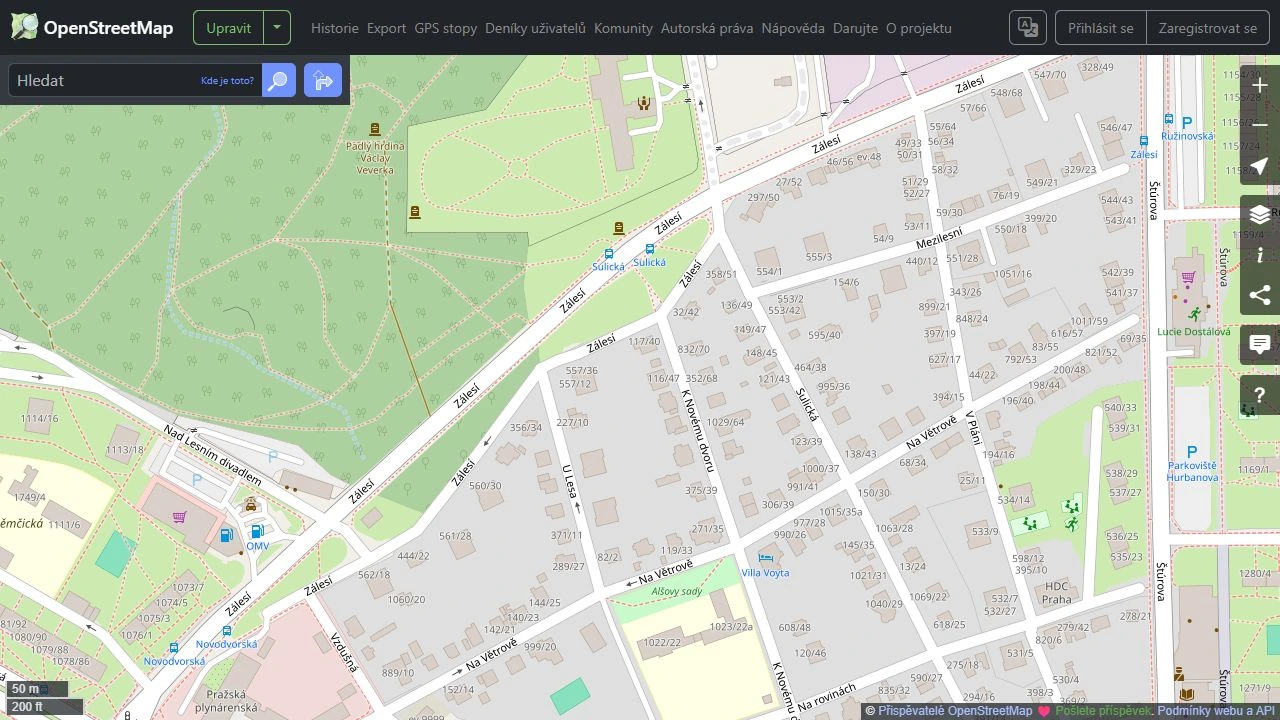This screenshot has height=720, width=1280.
Task: Zoom in on the map
Action: pos(1260,85)
